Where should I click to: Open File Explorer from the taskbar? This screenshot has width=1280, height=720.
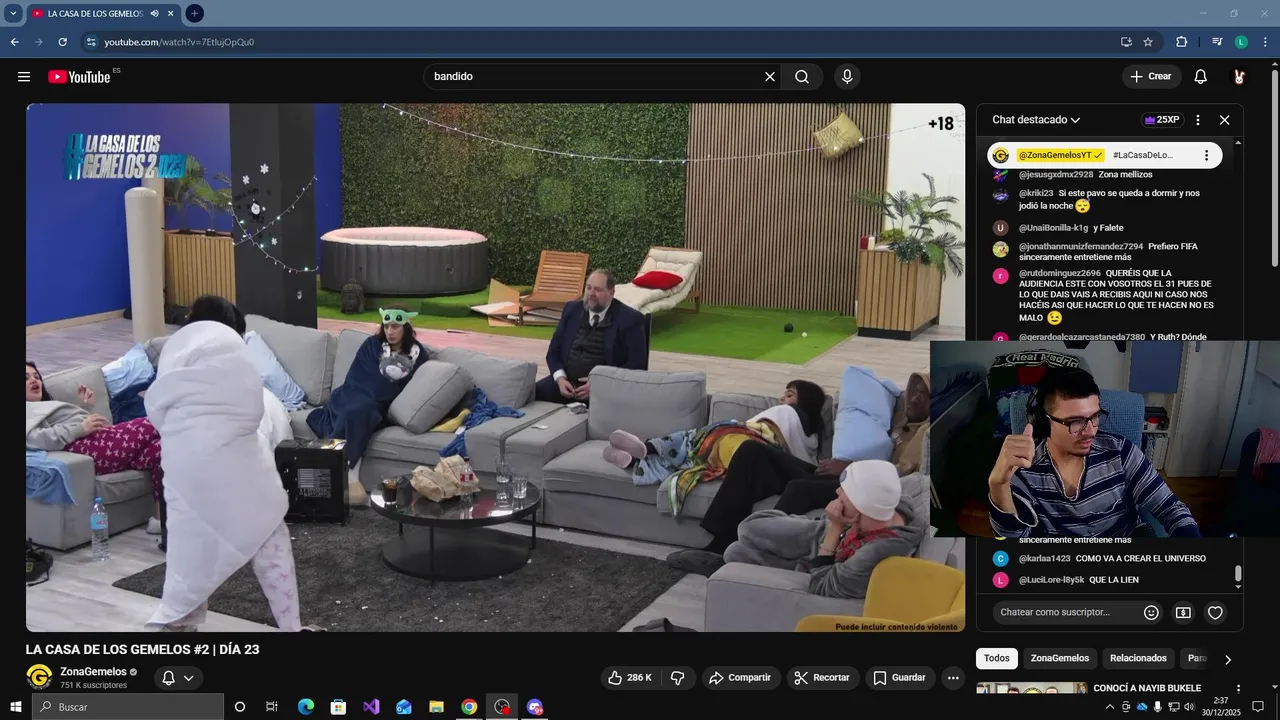tap(436, 707)
